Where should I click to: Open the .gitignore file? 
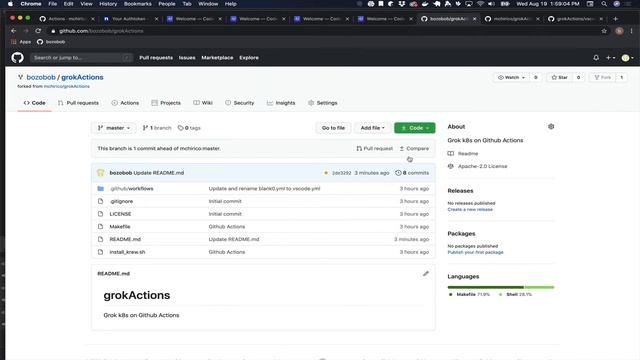coord(121,201)
